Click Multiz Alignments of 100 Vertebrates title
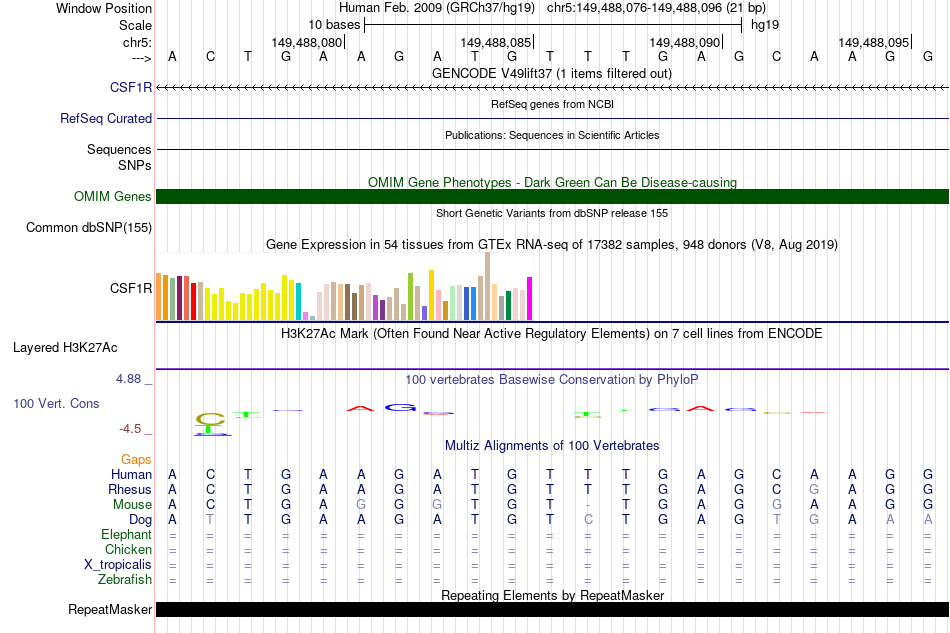Screen dimensions: 950x633 [x=552, y=446]
